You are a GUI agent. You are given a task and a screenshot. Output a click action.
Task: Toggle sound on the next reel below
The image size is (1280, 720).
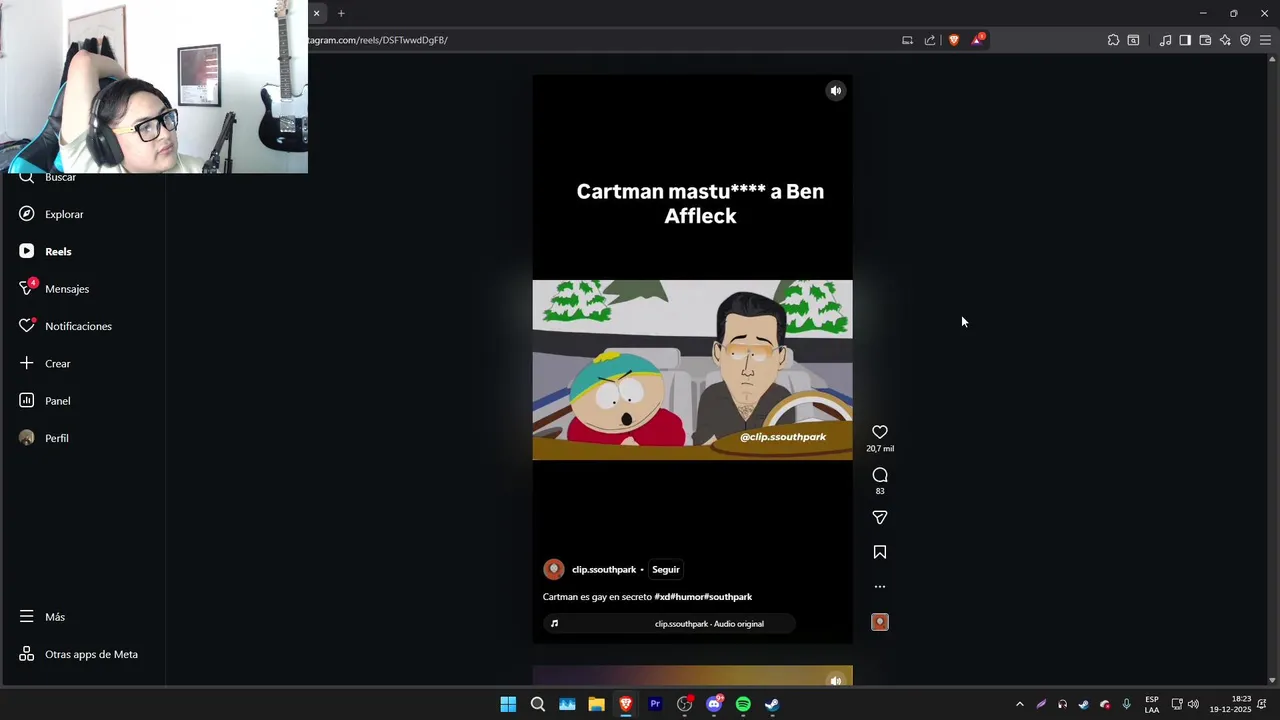pos(836,680)
